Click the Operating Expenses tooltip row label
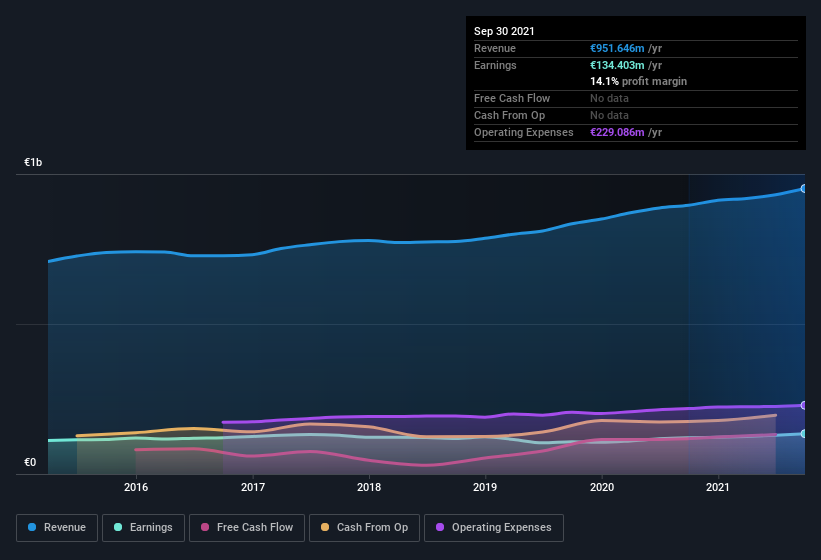 [x=524, y=132]
